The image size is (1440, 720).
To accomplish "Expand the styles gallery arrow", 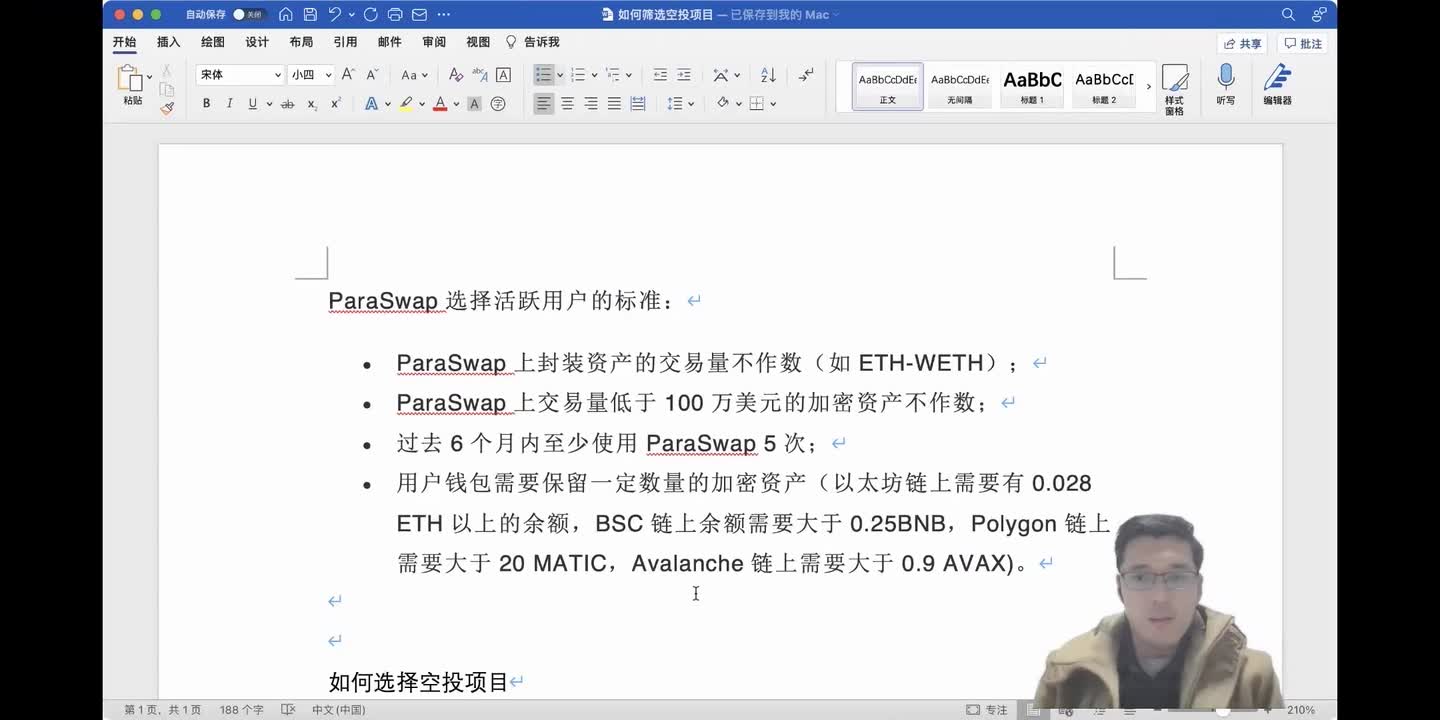I will pyautogui.click(x=1148, y=87).
